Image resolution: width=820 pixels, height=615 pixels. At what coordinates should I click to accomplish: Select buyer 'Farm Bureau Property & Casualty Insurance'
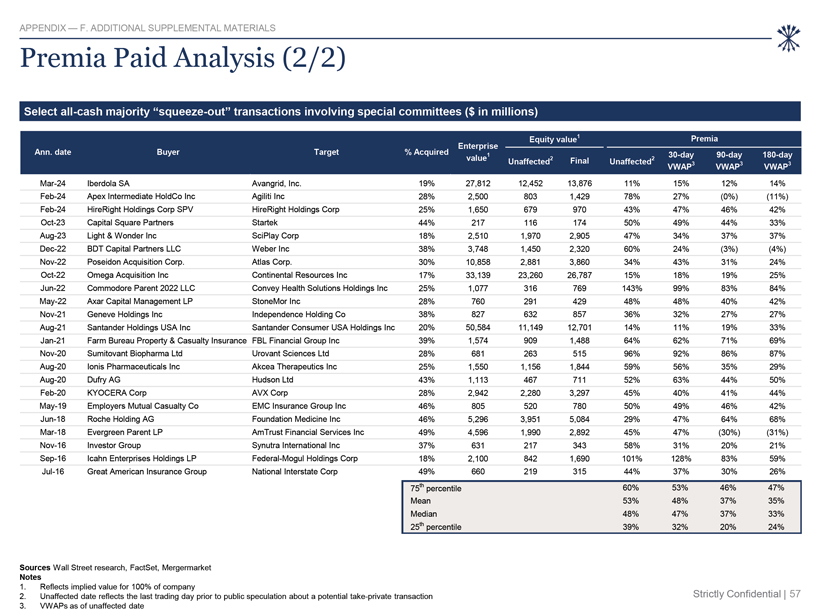point(167,340)
